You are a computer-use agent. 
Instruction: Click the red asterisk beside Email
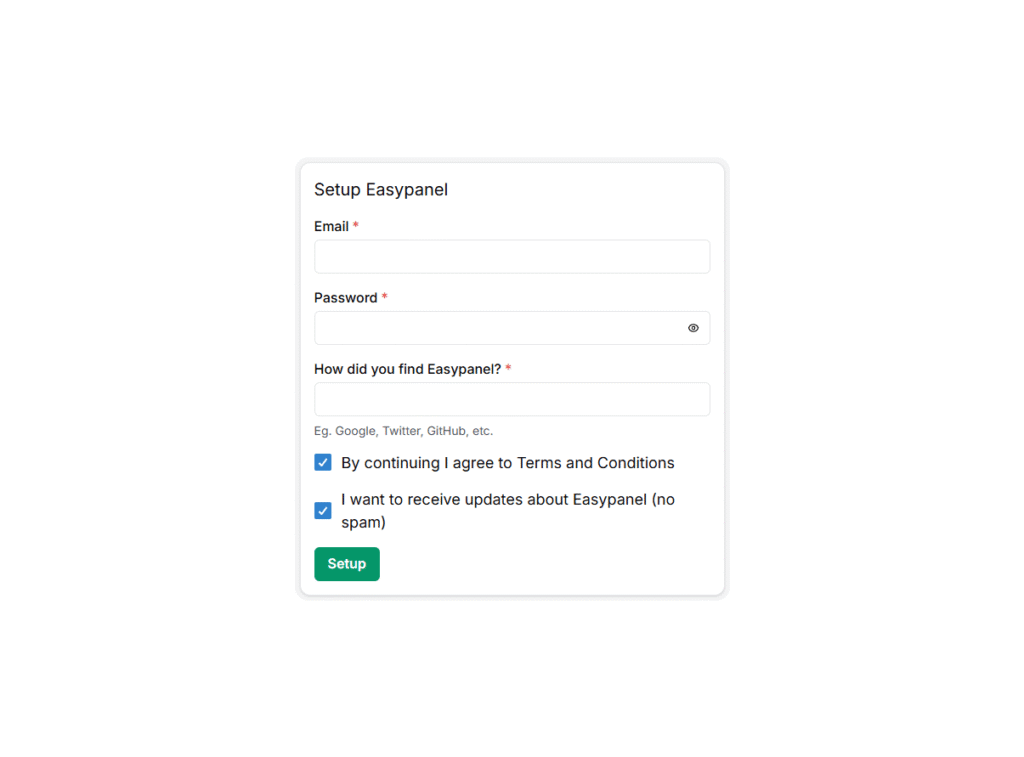pos(356,225)
